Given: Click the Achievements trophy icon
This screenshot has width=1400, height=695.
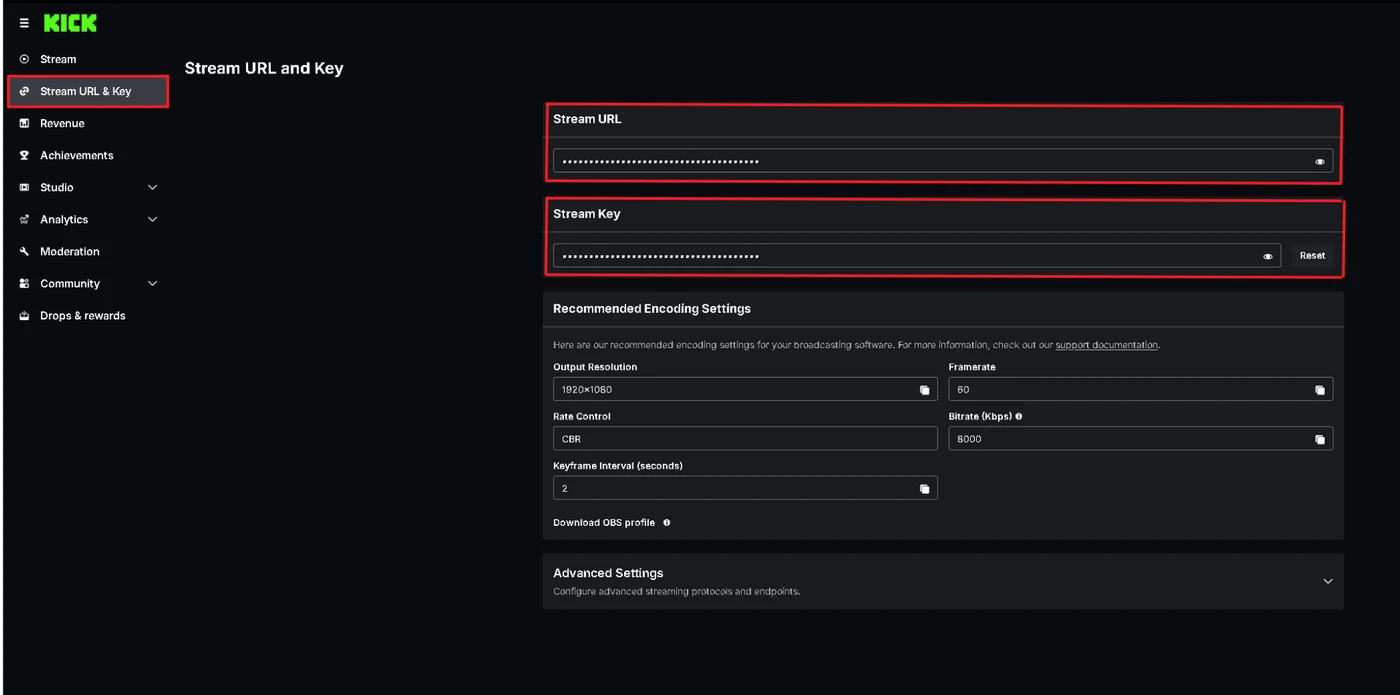Looking at the screenshot, I should 24,155.
